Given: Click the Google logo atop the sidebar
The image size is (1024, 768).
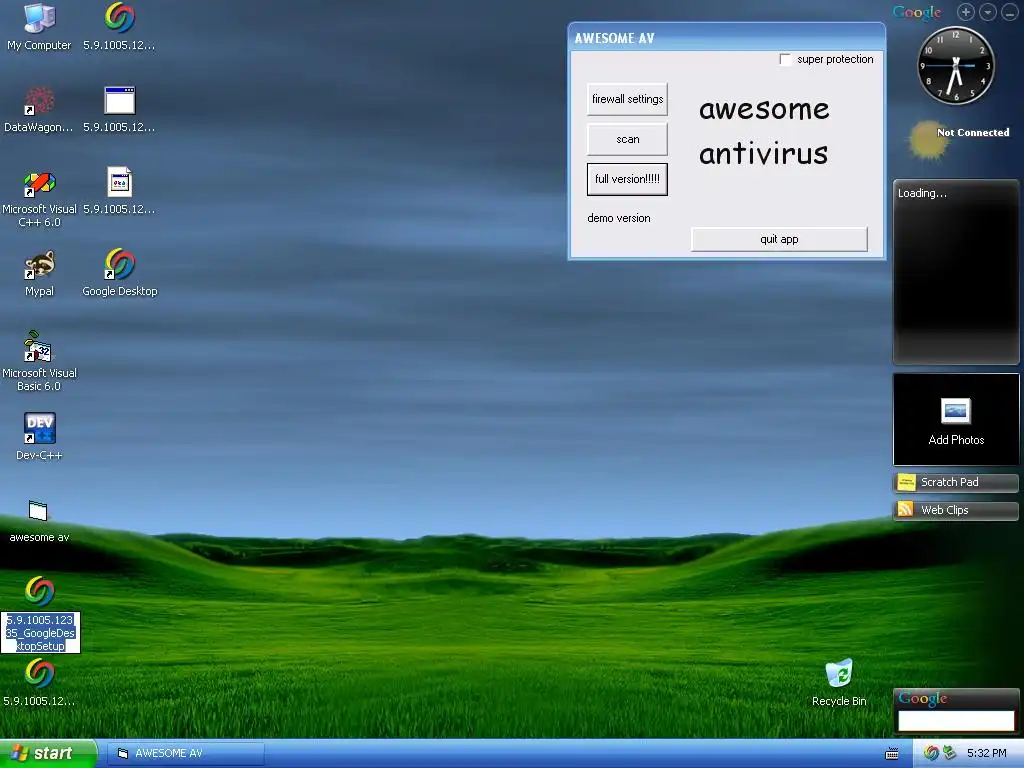Looking at the screenshot, I should click(x=917, y=12).
